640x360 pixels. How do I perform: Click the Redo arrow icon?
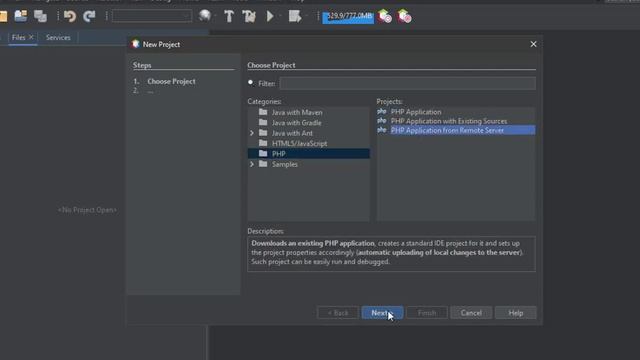pyautogui.click(x=89, y=16)
